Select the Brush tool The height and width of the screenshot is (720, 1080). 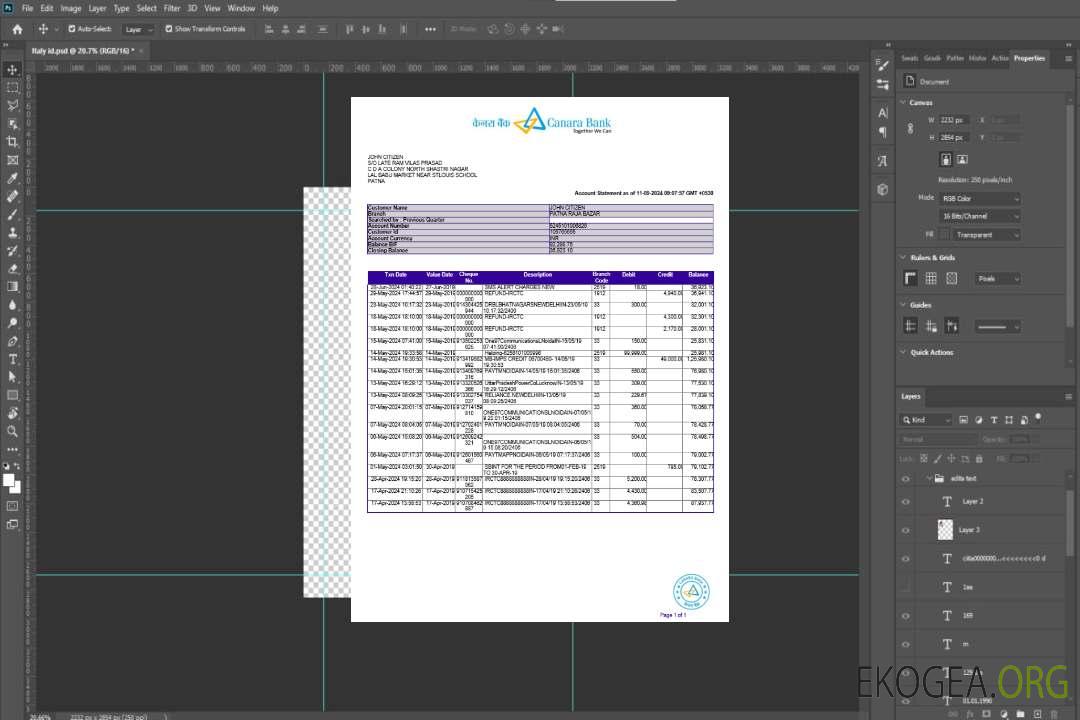(12, 214)
